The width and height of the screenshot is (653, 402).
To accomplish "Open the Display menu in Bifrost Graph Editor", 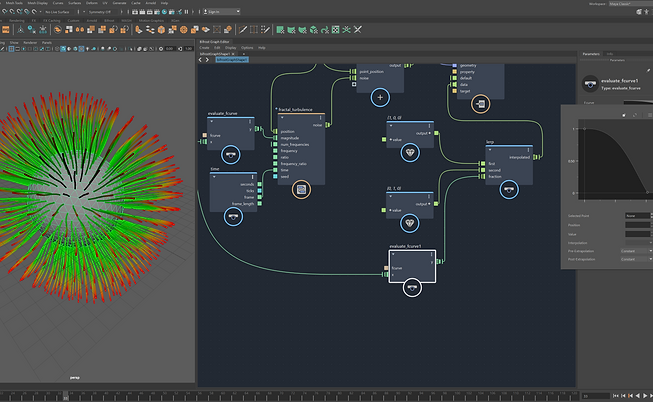I will (x=231, y=48).
